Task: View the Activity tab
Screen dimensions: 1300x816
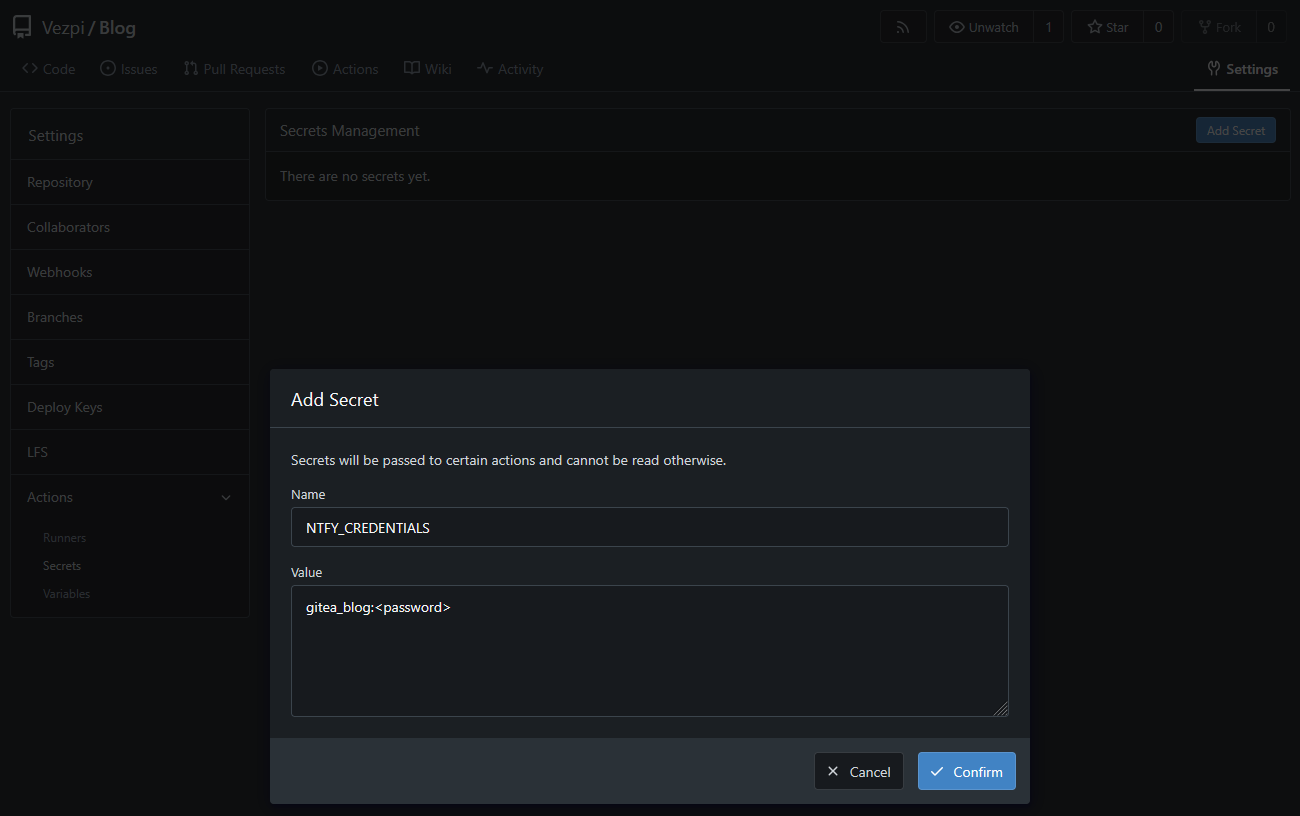Action: (510, 69)
